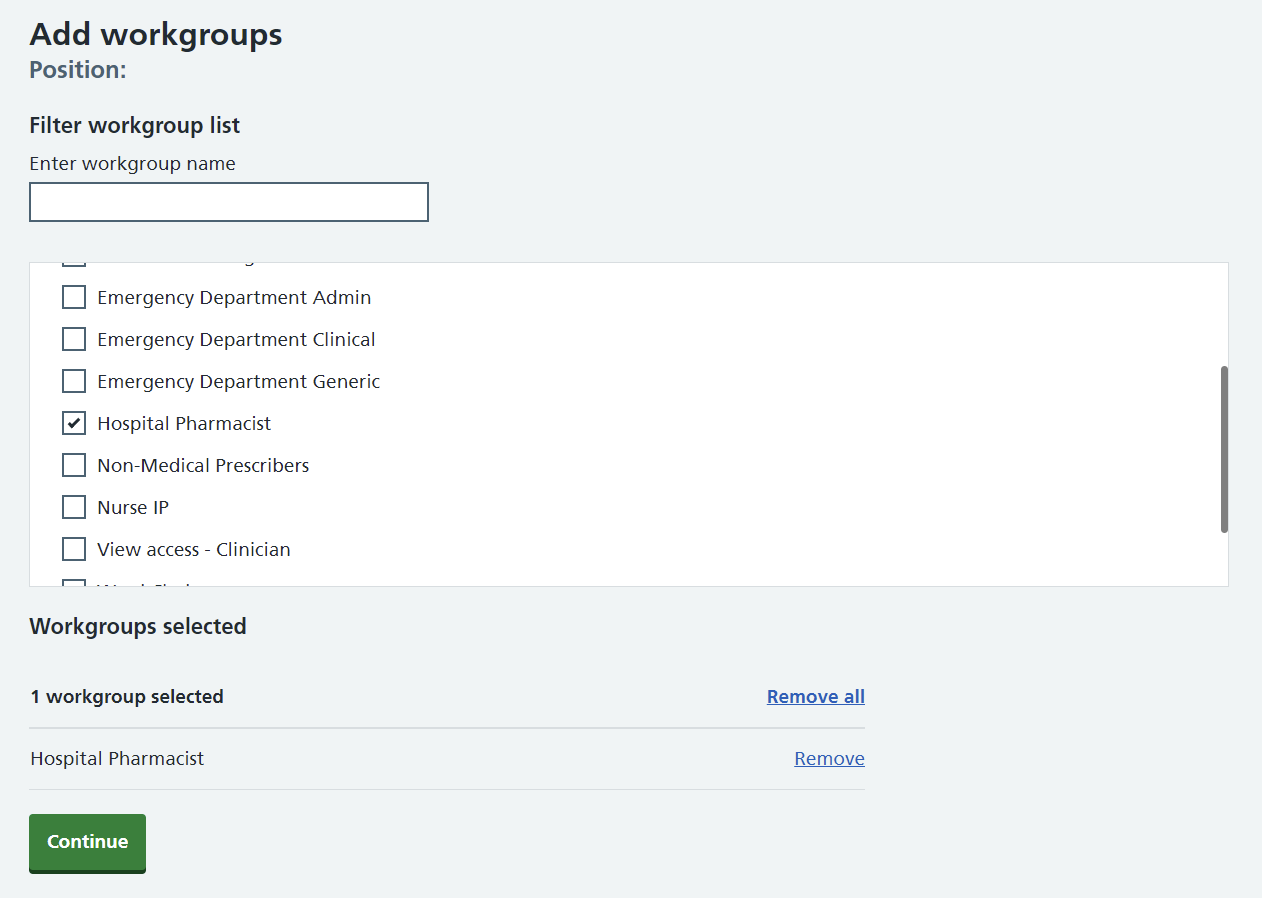This screenshot has width=1262, height=898.
Task: Click the green Continue button
Action: point(87,842)
